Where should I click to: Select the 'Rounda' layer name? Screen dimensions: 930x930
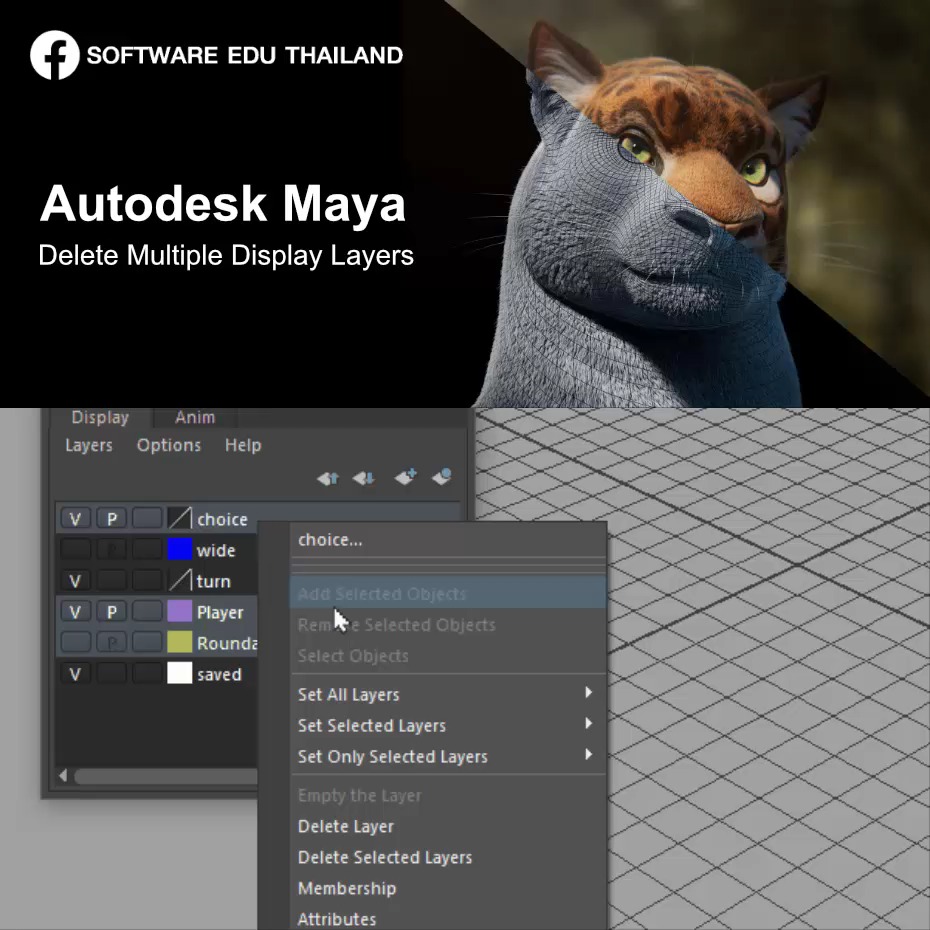[x=227, y=644]
